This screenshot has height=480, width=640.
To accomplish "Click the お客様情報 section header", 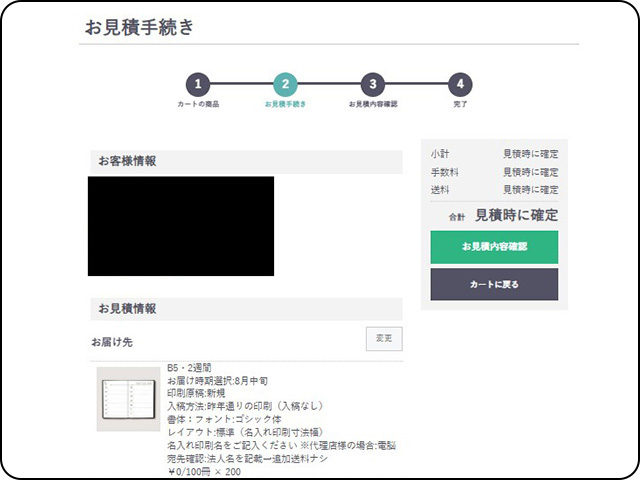I will pyautogui.click(x=246, y=162).
